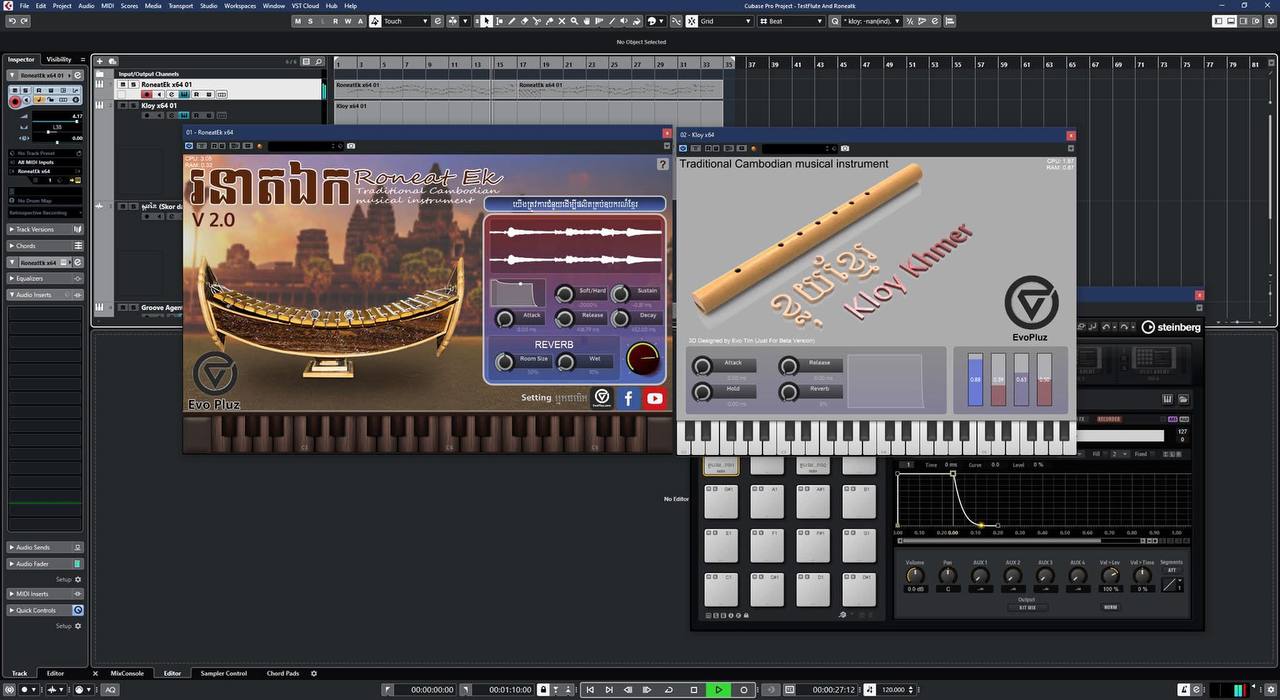This screenshot has width=1280, height=700.
Task: Click the Visibility tab button beside Inspector
Action: point(59,59)
